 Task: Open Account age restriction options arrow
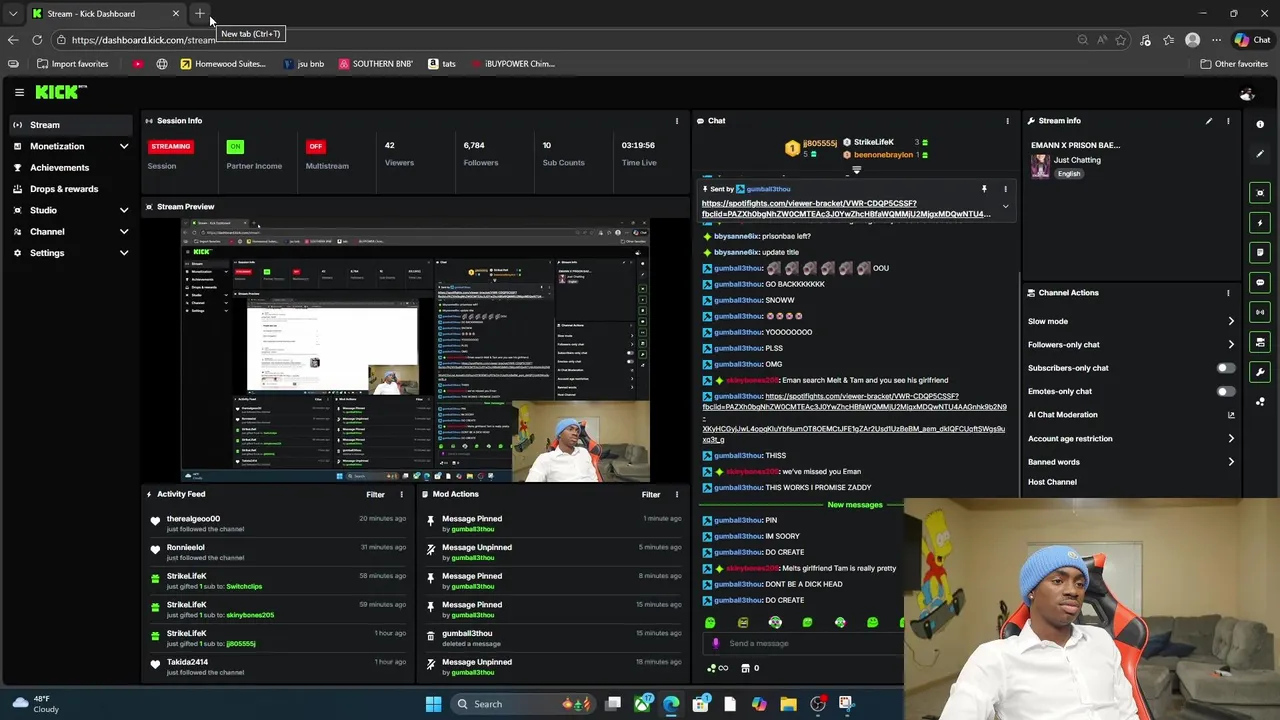click(1230, 438)
